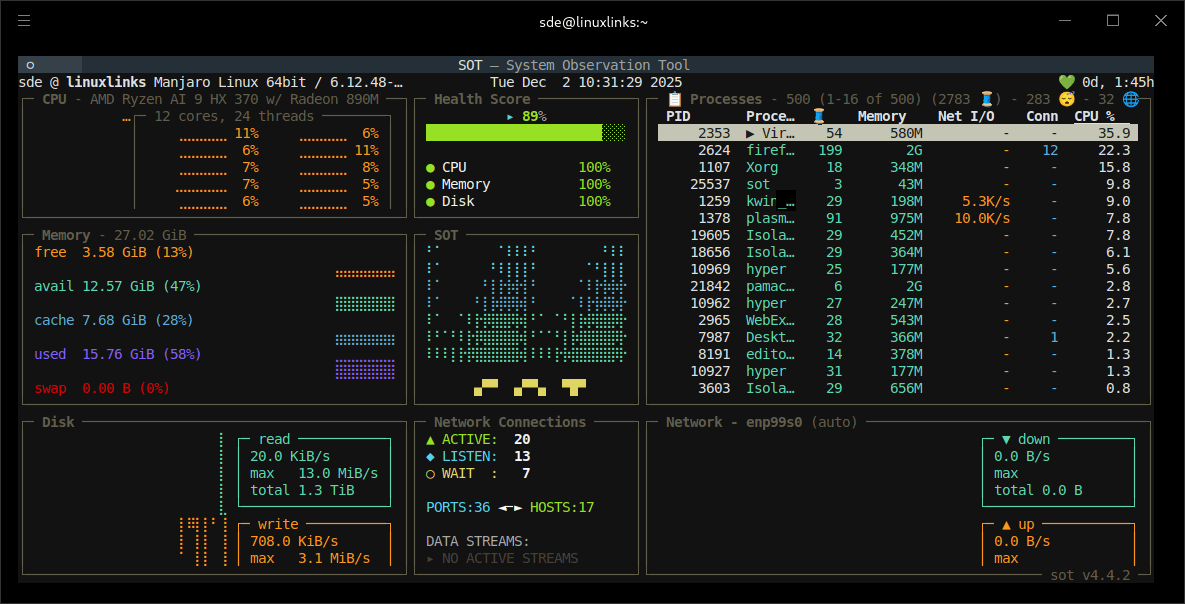Open the terminal hamburger menu
1185x604 pixels.
click(x=24, y=21)
